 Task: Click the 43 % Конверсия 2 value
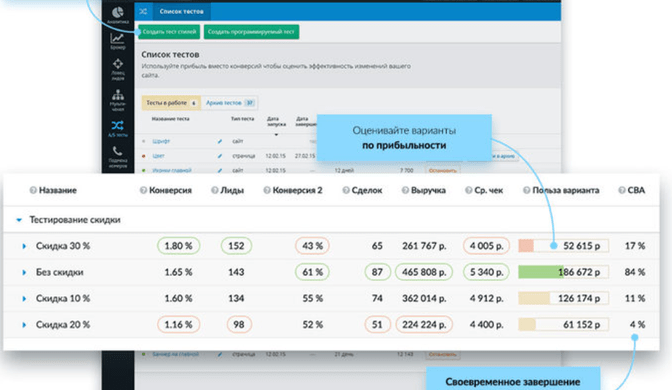(x=312, y=246)
